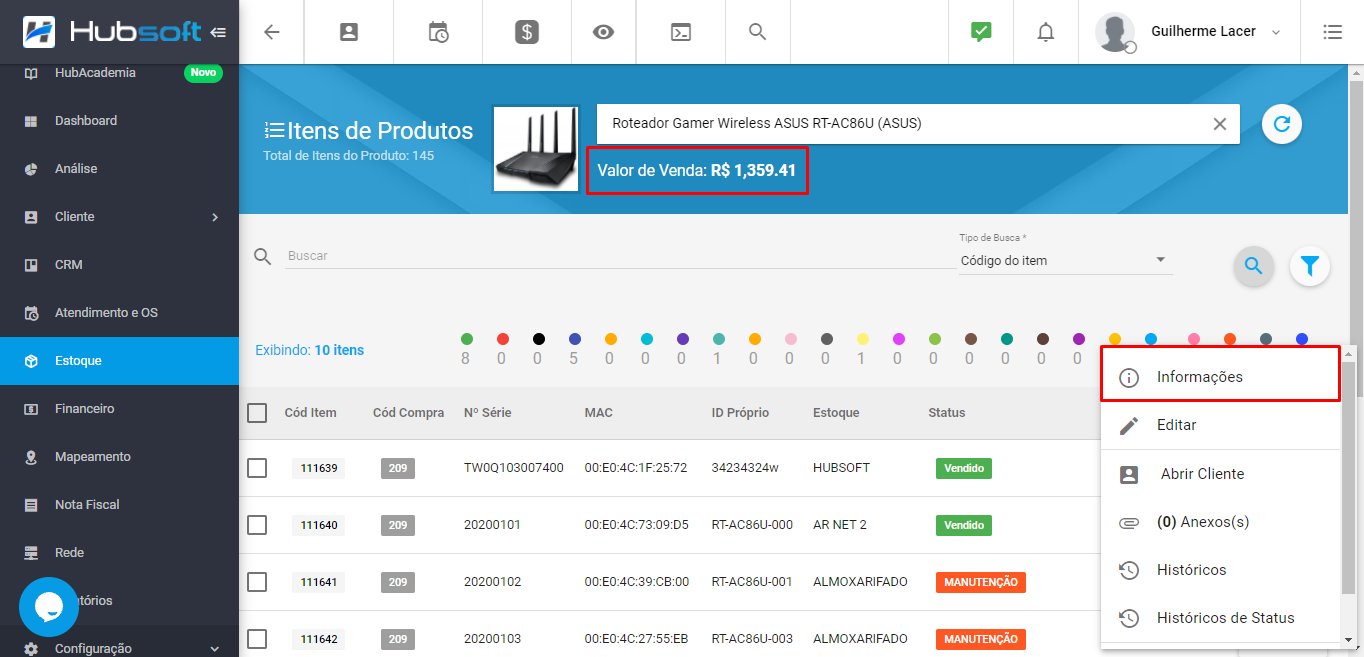This screenshot has height=657, width=1364.
Task: Click MAC address 00:E0:4C:73:09:D5
Action: [636, 525]
